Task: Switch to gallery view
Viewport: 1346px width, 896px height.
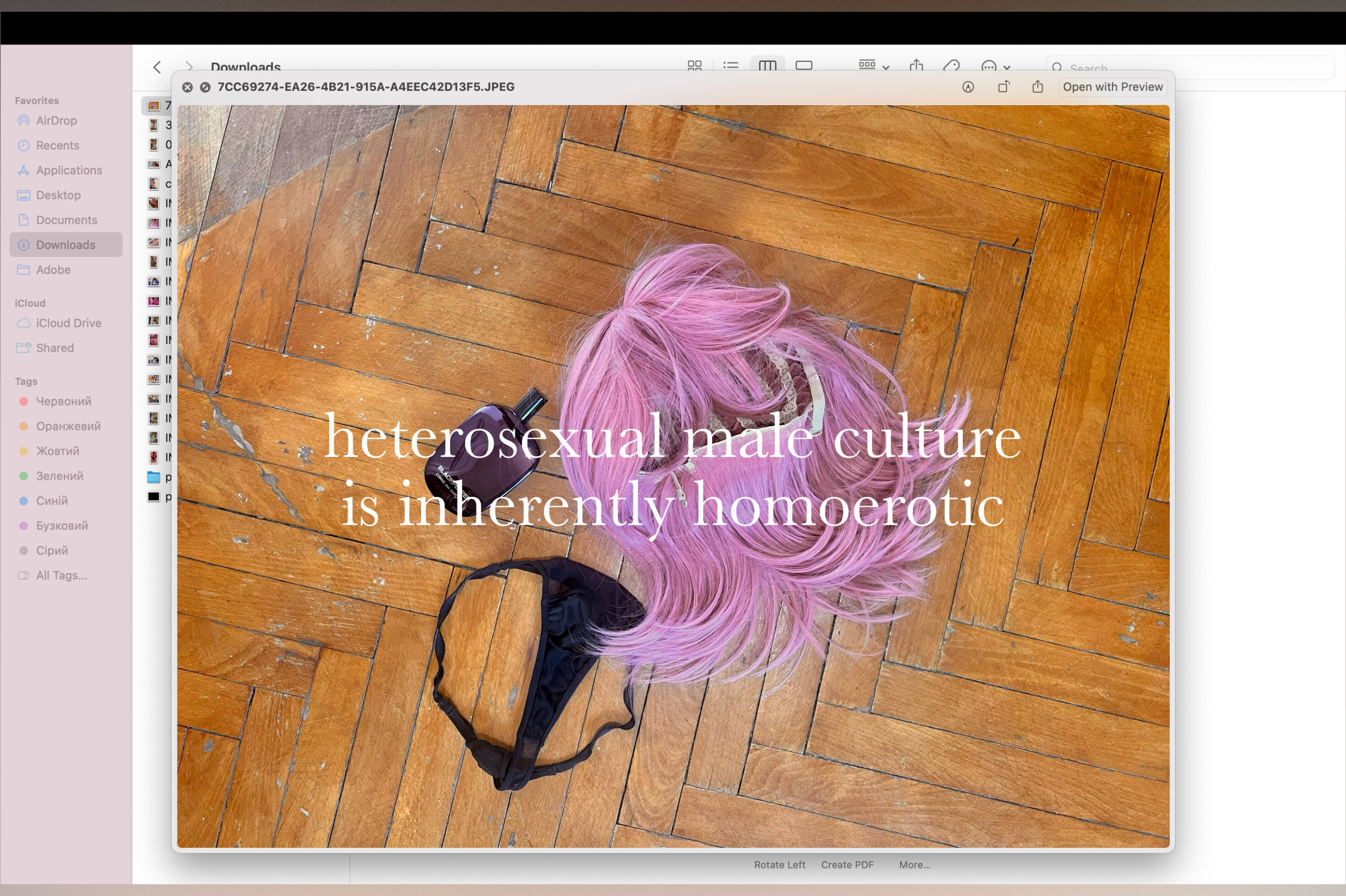Action: (x=804, y=66)
